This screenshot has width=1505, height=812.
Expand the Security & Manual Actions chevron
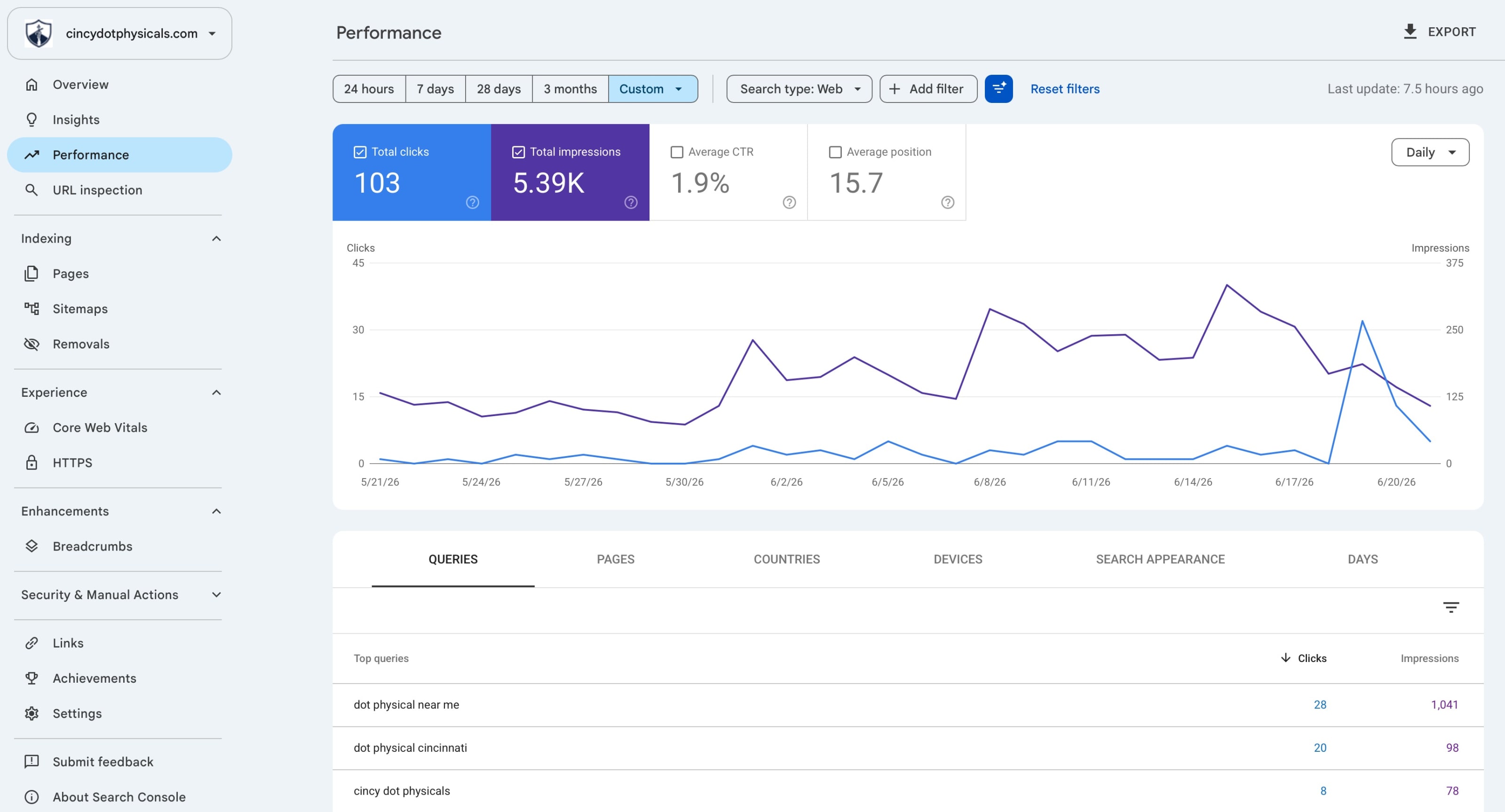pyautogui.click(x=216, y=595)
